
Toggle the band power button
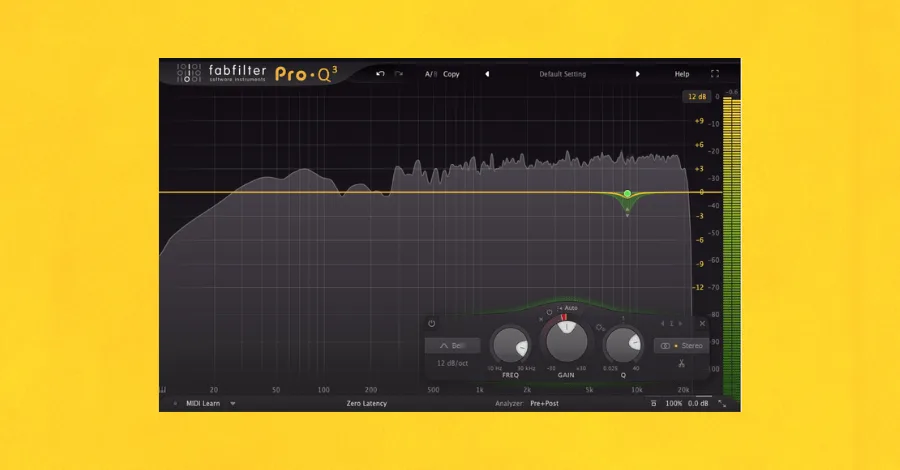(432, 324)
